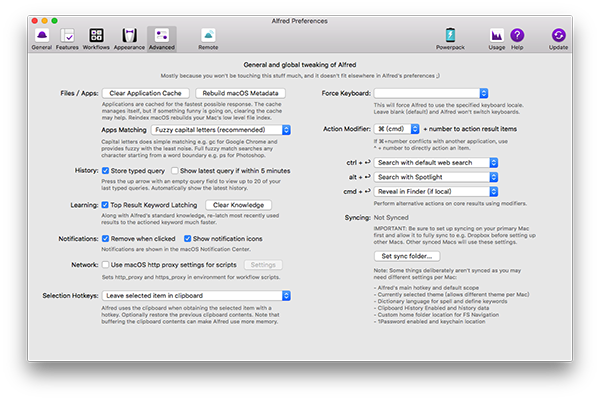The height and width of the screenshot is (400, 600).
Task: Open the ctrl + return action dropdown
Action: 436,163
